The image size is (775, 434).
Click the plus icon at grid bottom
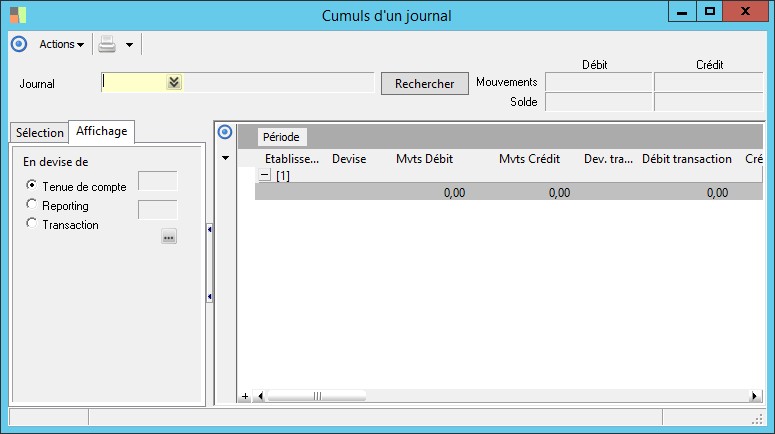point(245,396)
